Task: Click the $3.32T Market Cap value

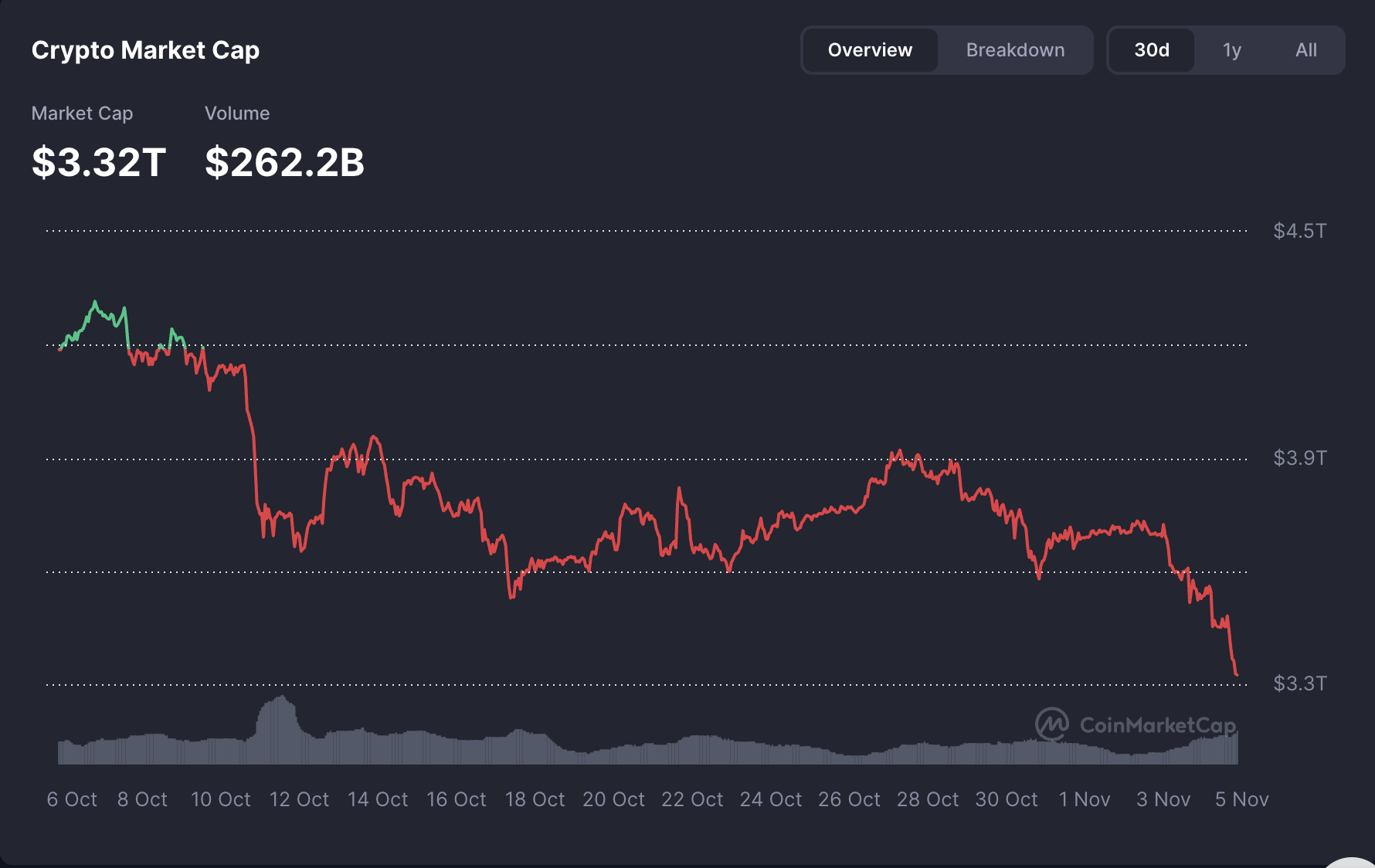Action: point(97,162)
